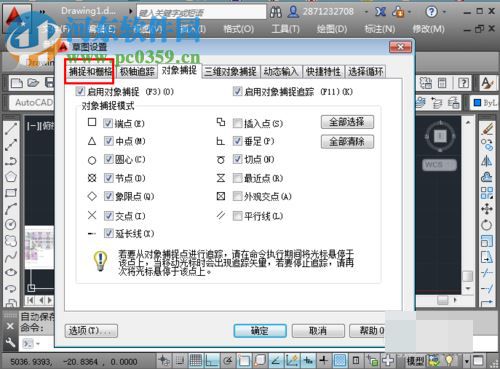Screen dimensions: 500x369
Task: Click the 选项(T)... button
Action: pyautogui.click(x=91, y=331)
